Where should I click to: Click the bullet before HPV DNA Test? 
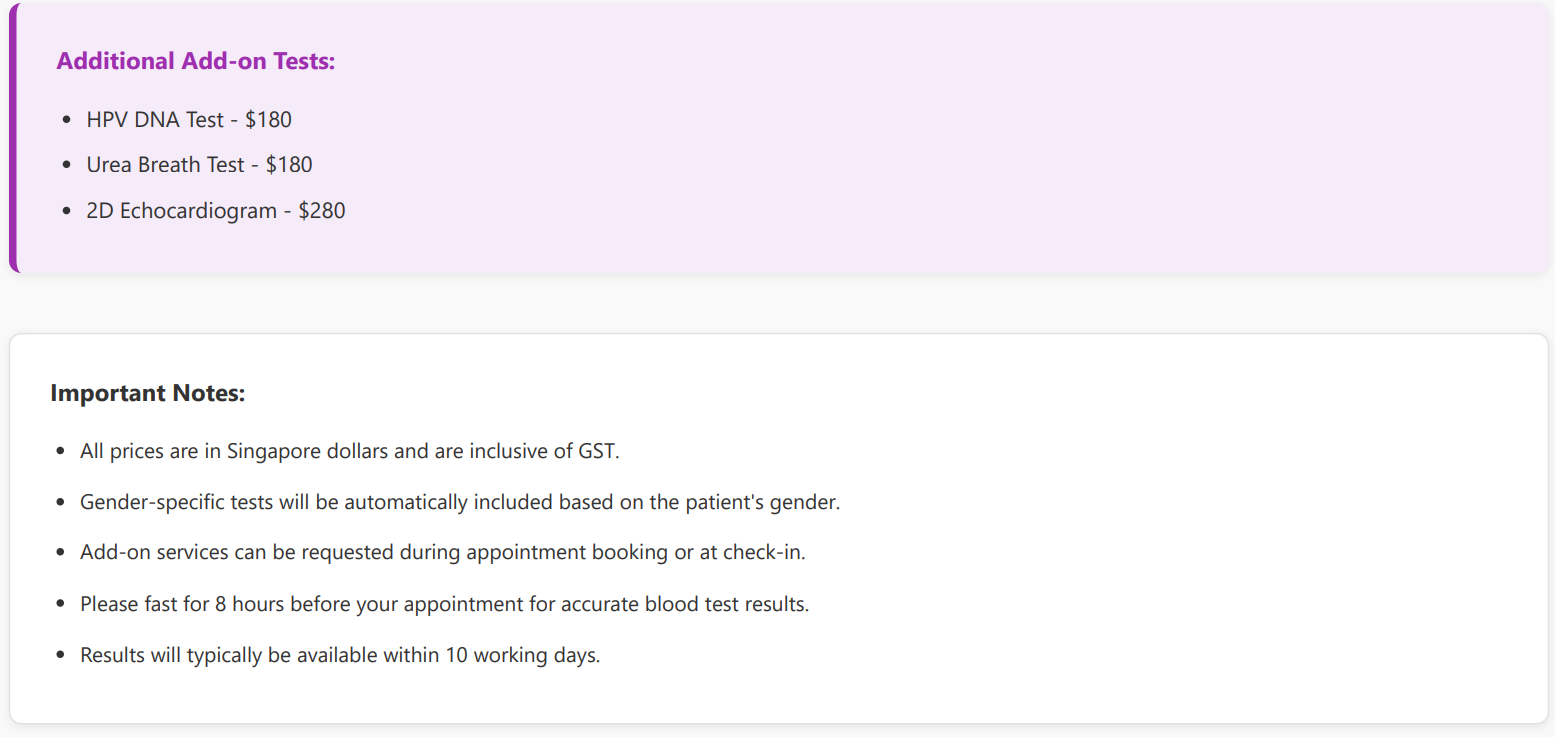pyautogui.click(x=66, y=120)
